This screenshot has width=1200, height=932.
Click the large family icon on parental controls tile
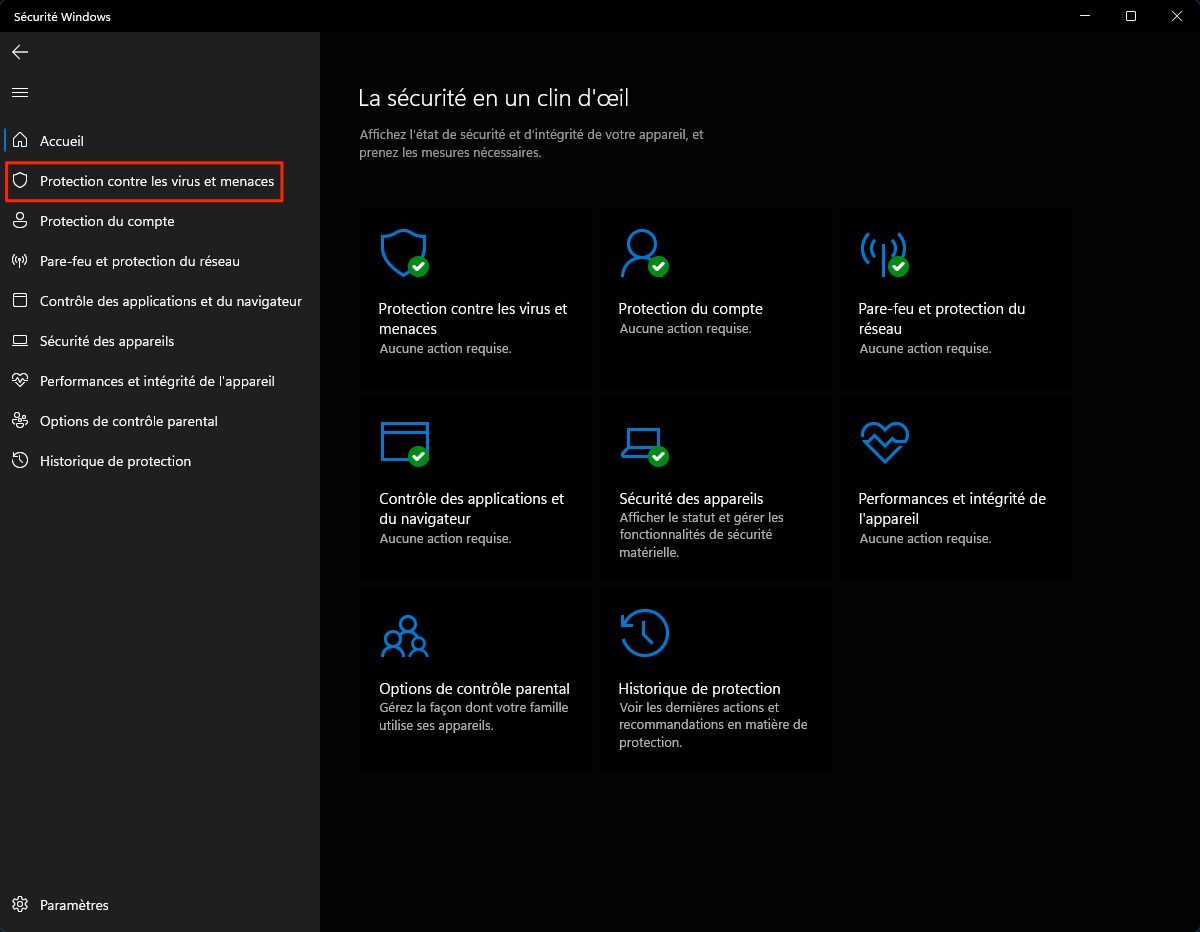click(404, 636)
